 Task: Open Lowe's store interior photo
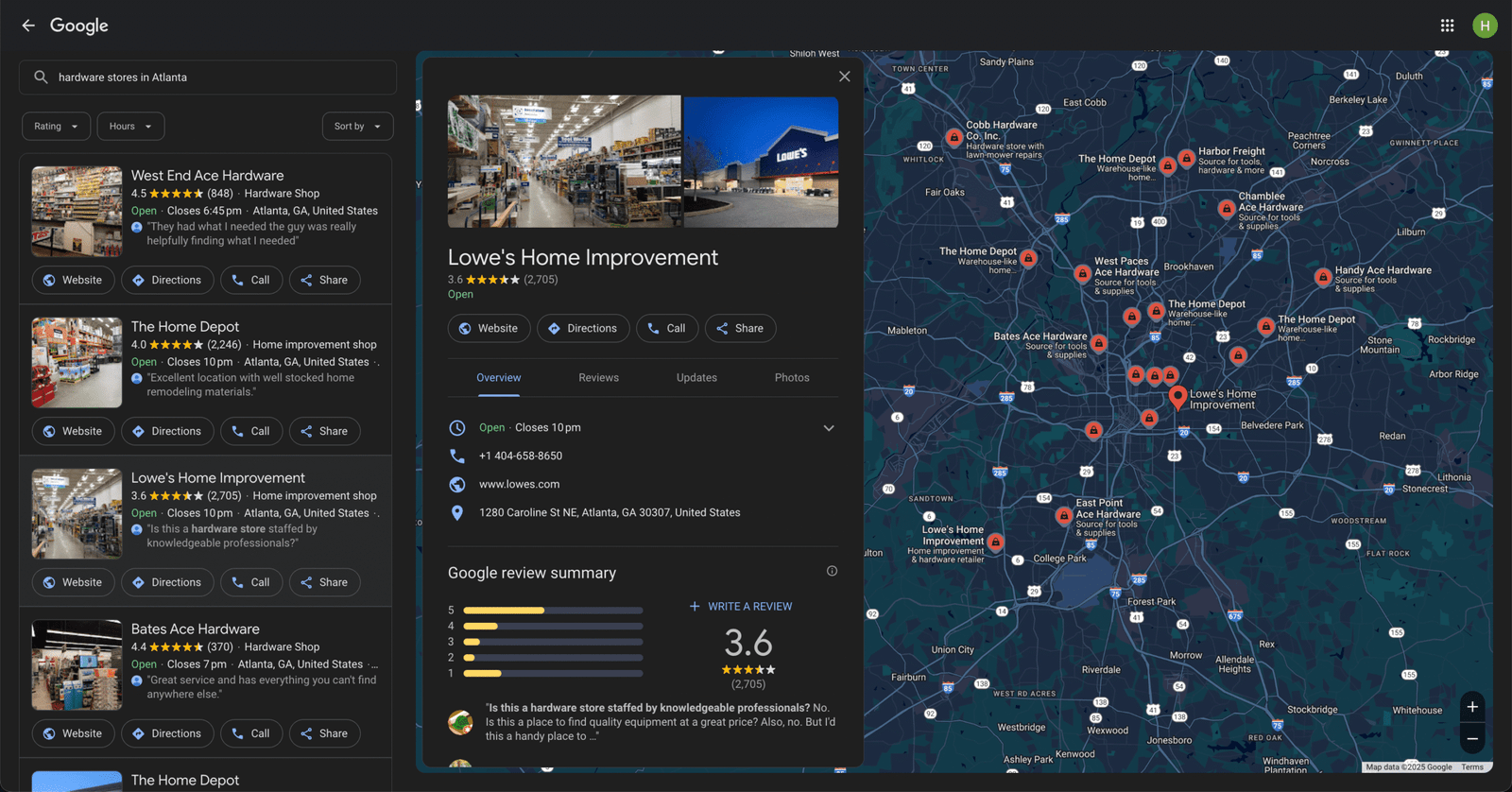tap(564, 162)
